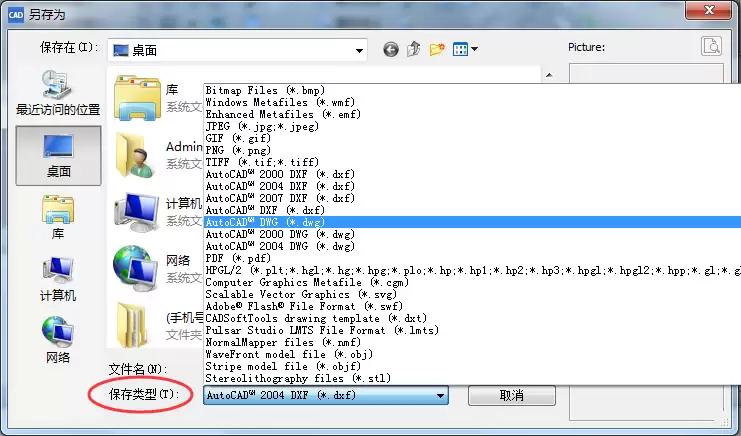Select 桌面 in the places sidebar
Image resolution: width=741 pixels, height=436 pixels.
tap(58, 156)
